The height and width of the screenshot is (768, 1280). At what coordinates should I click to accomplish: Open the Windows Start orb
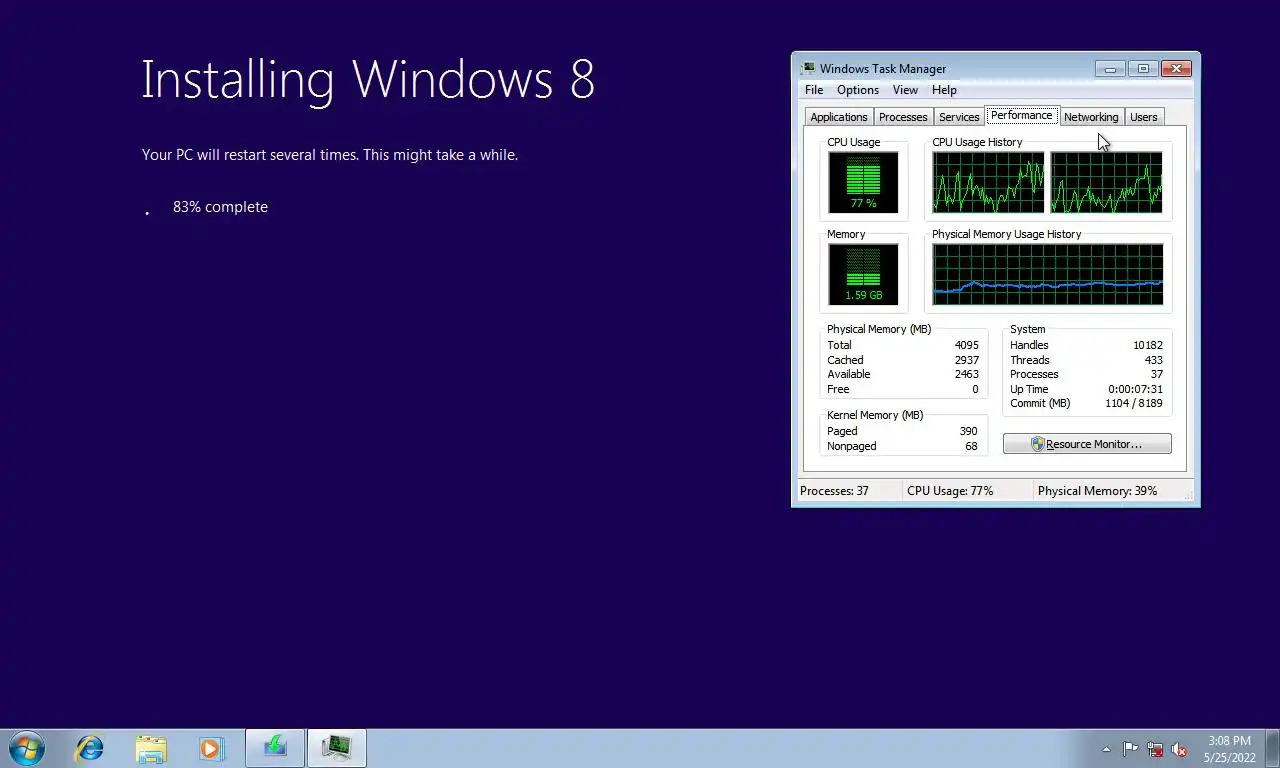pos(27,748)
